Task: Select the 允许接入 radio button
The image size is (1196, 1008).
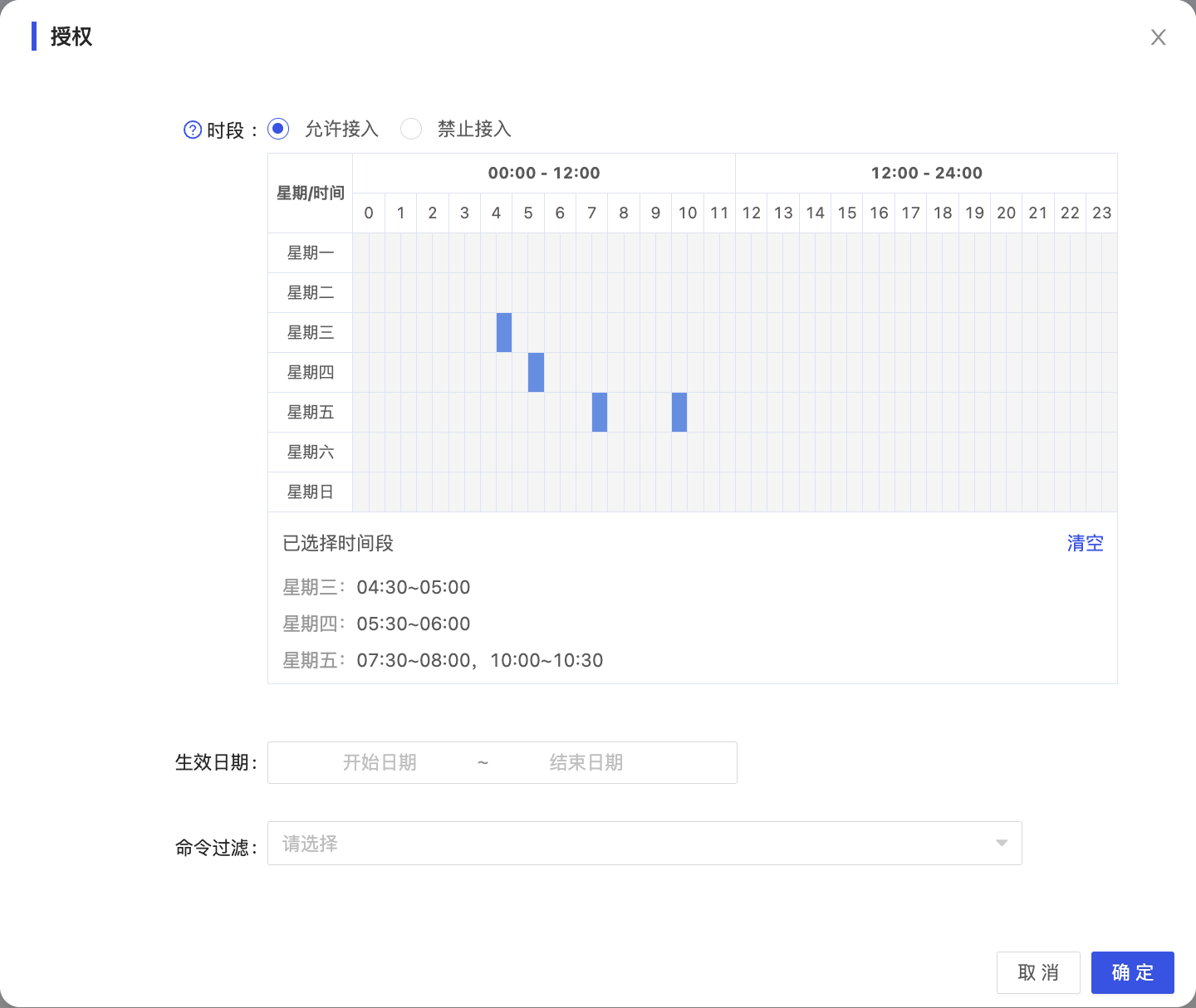Action: click(x=278, y=129)
